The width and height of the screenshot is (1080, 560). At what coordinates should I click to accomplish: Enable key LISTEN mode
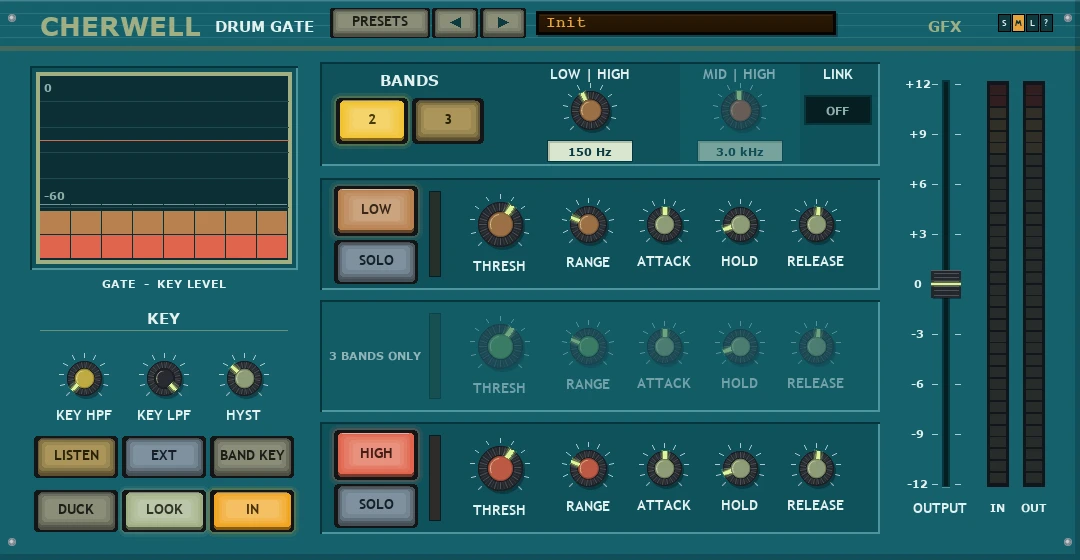76,455
